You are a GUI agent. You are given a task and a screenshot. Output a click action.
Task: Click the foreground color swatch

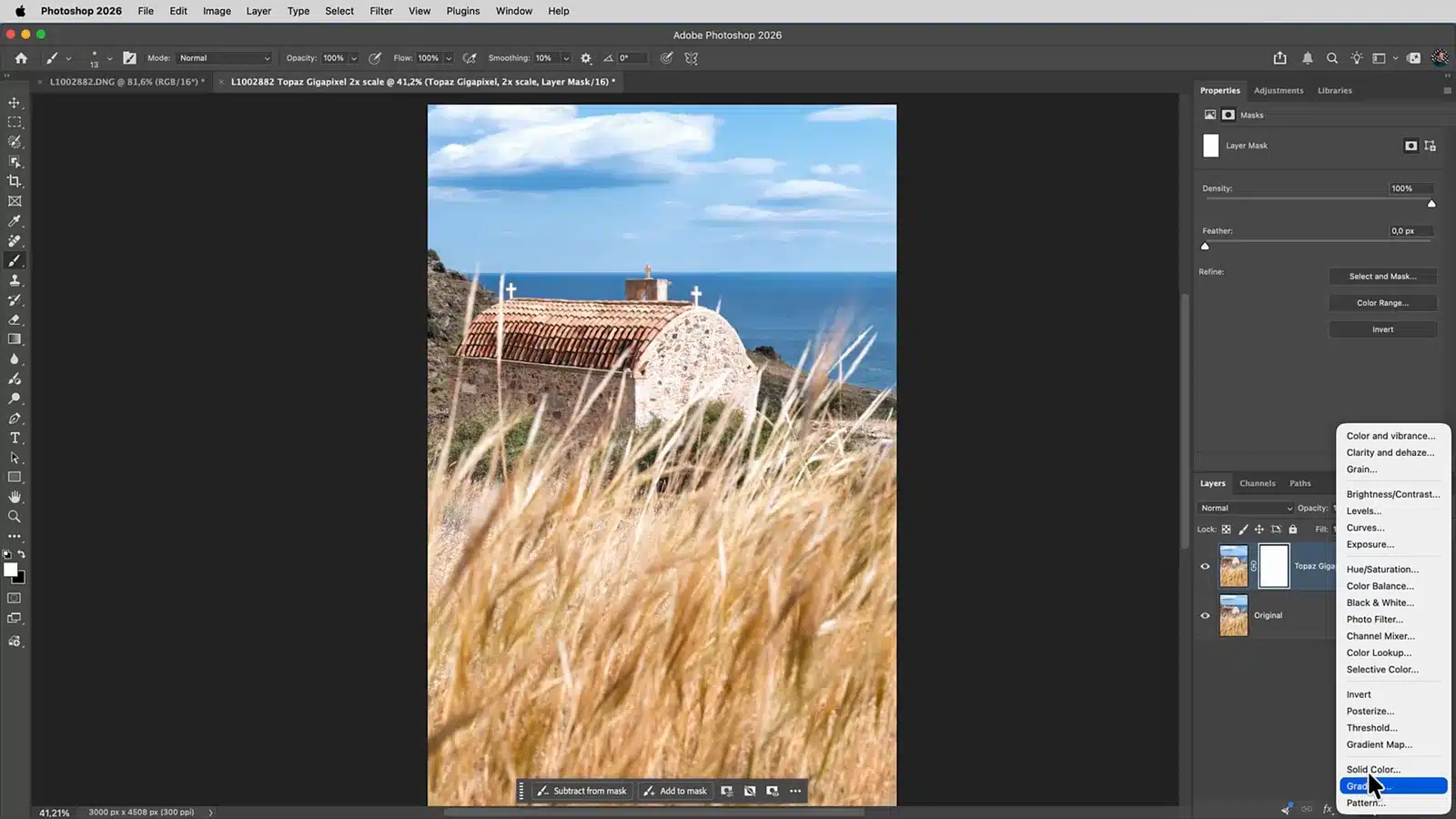[x=11, y=570]
